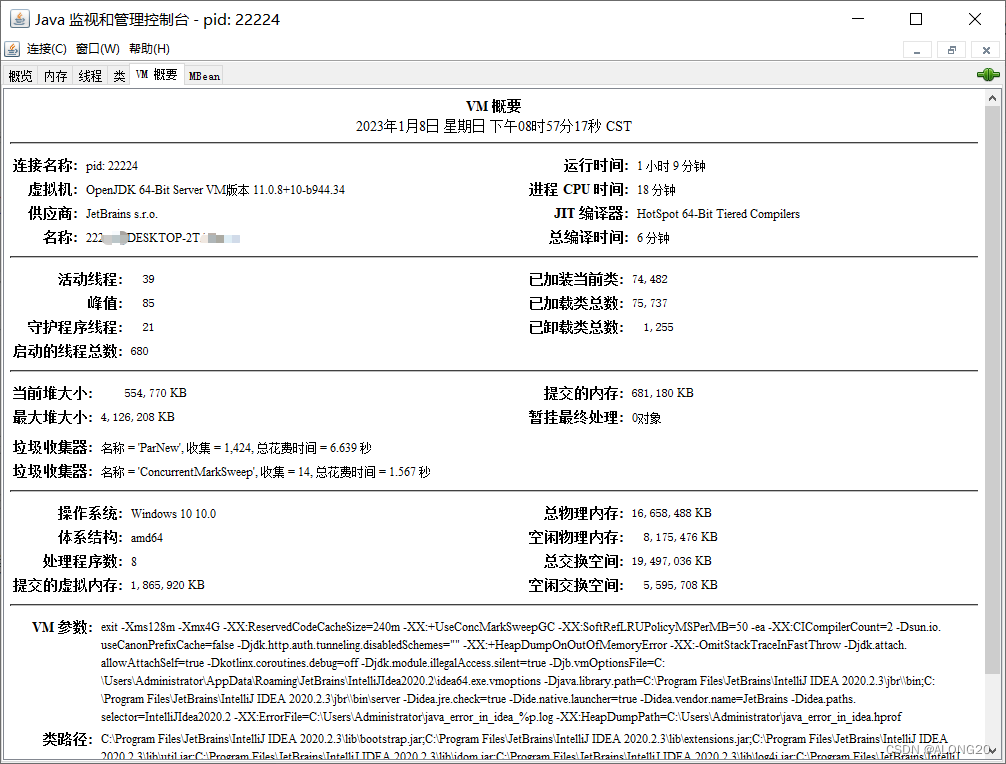This screenshot has height=764, width=1006.
Task: Maximize the main console window
Action: (x=916, y=19)
